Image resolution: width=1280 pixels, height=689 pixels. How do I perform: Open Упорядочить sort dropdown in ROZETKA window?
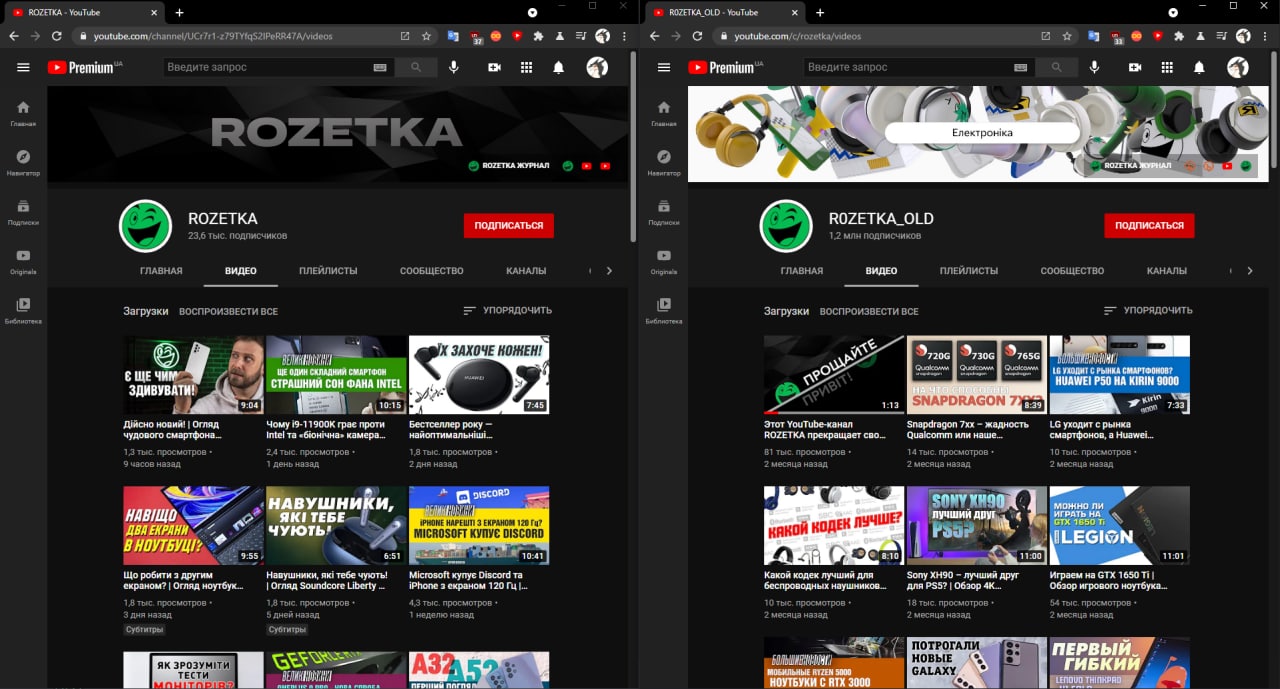507,311
